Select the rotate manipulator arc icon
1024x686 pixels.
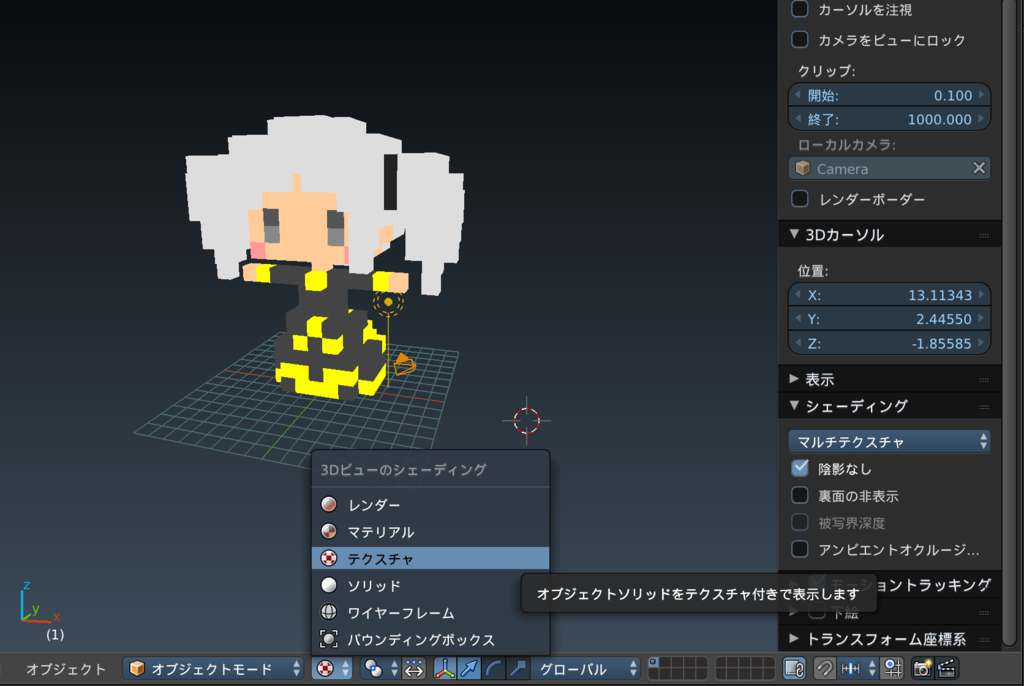tap(493, 668)
